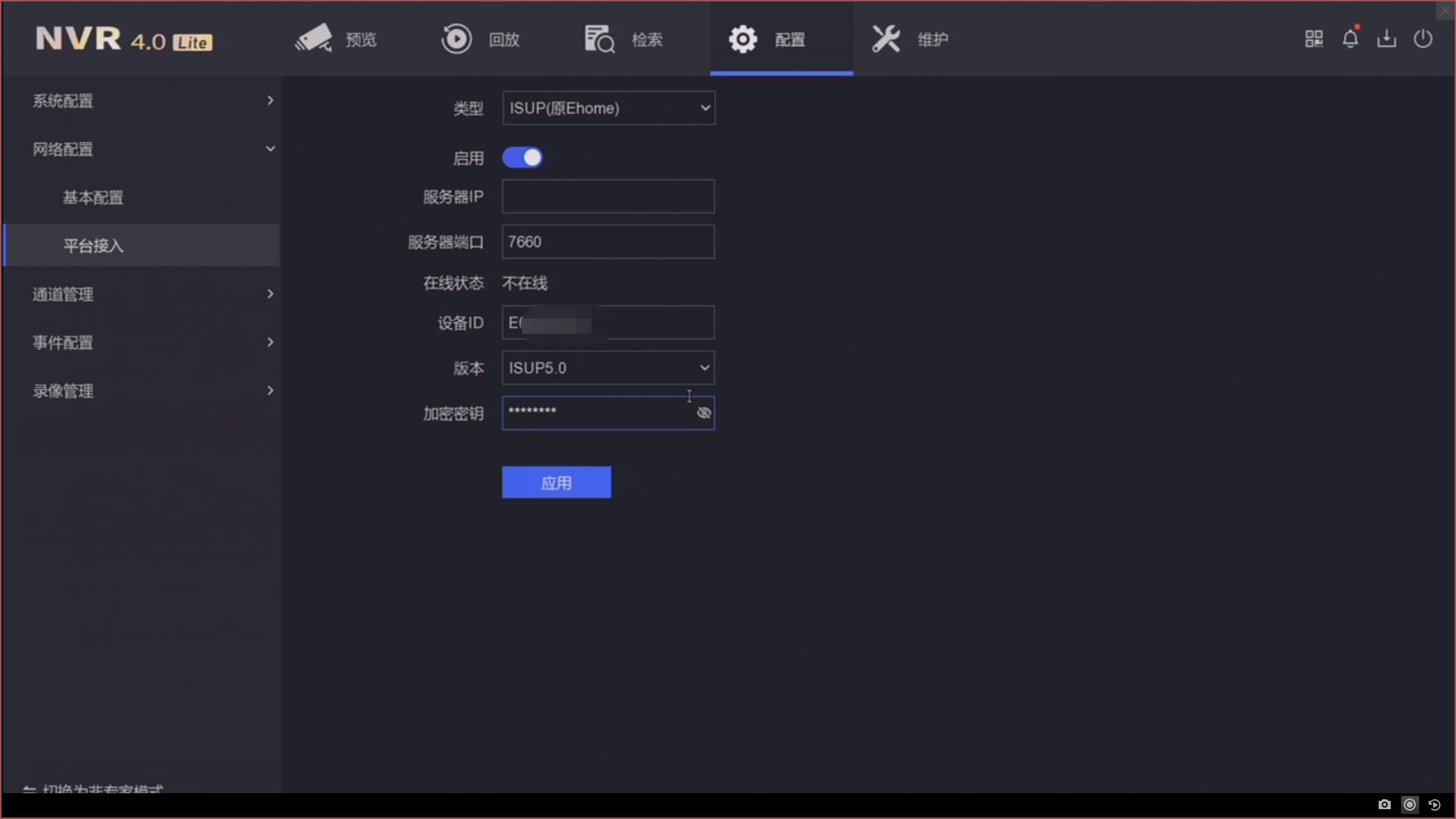
Task: Open the 预览 (Preview) live view
Action: click(336, 39)
